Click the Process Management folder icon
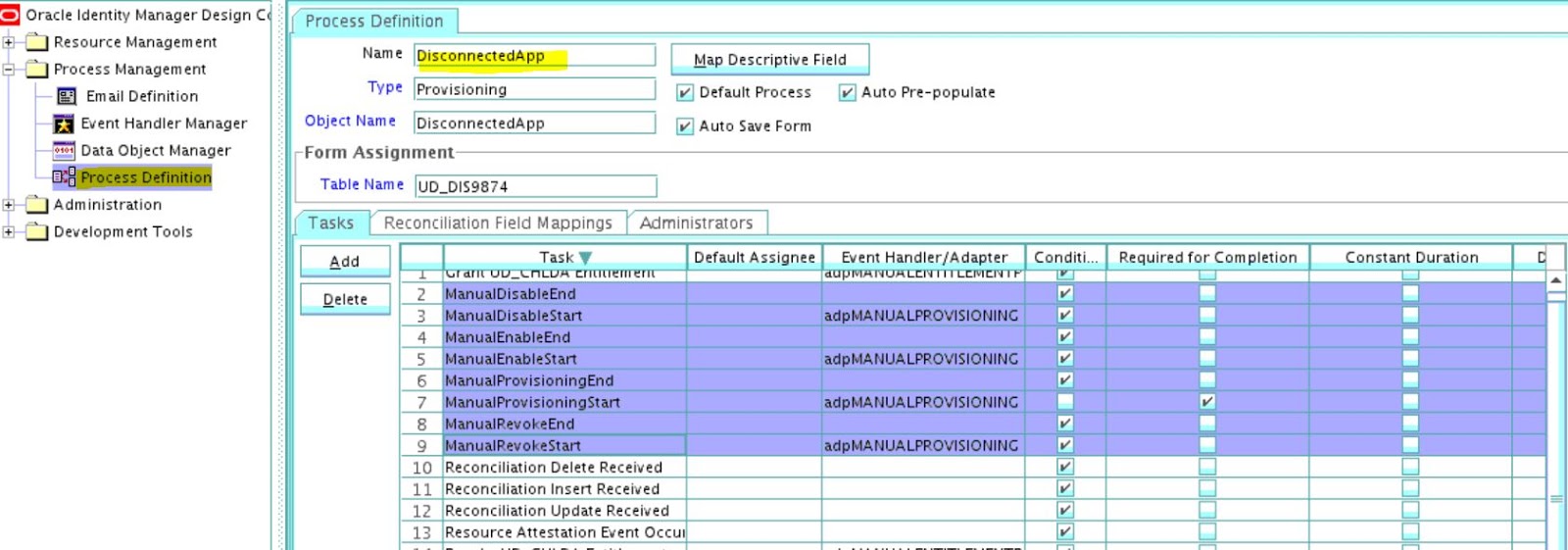 click(37, 70)
